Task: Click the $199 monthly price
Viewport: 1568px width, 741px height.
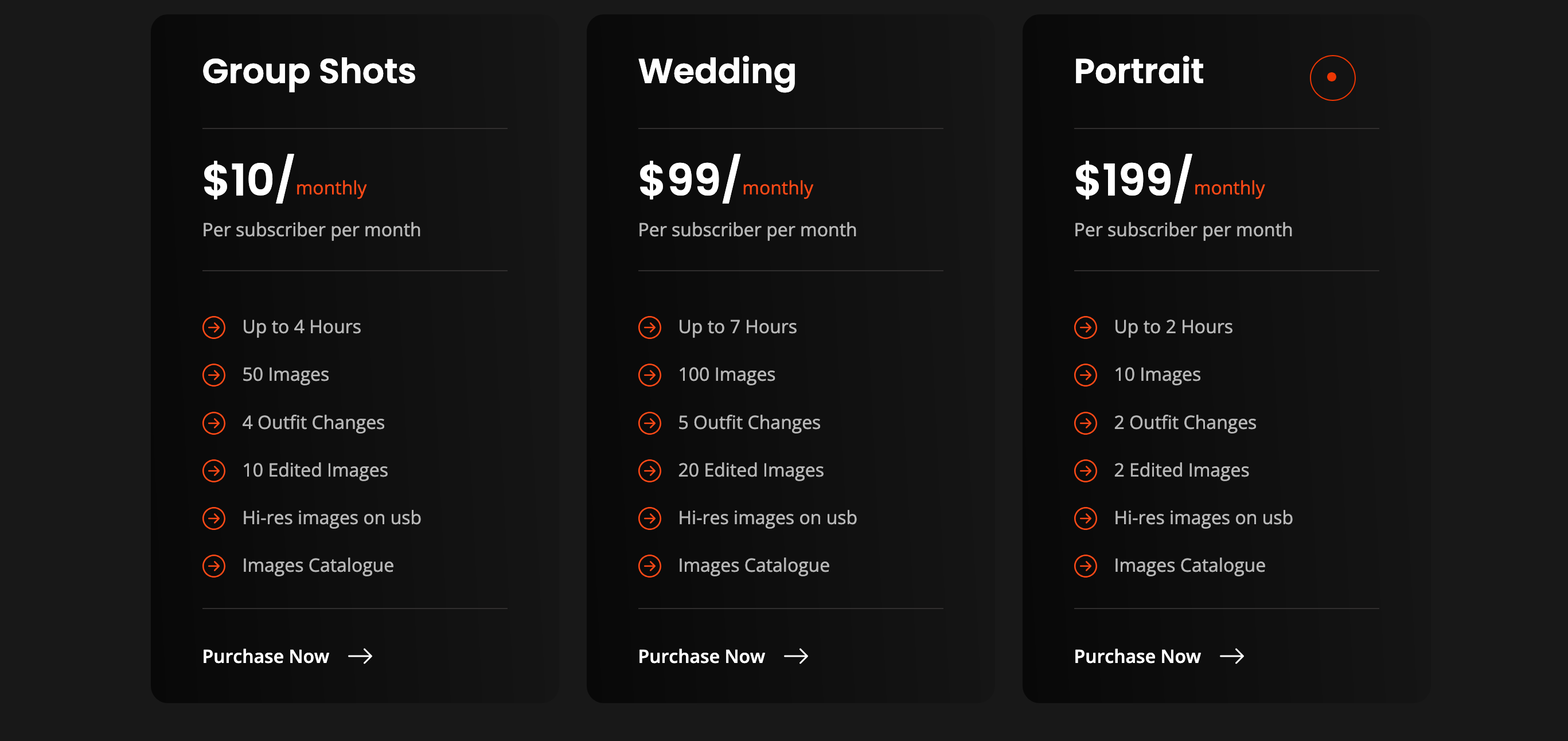Action: [1169, 181]
